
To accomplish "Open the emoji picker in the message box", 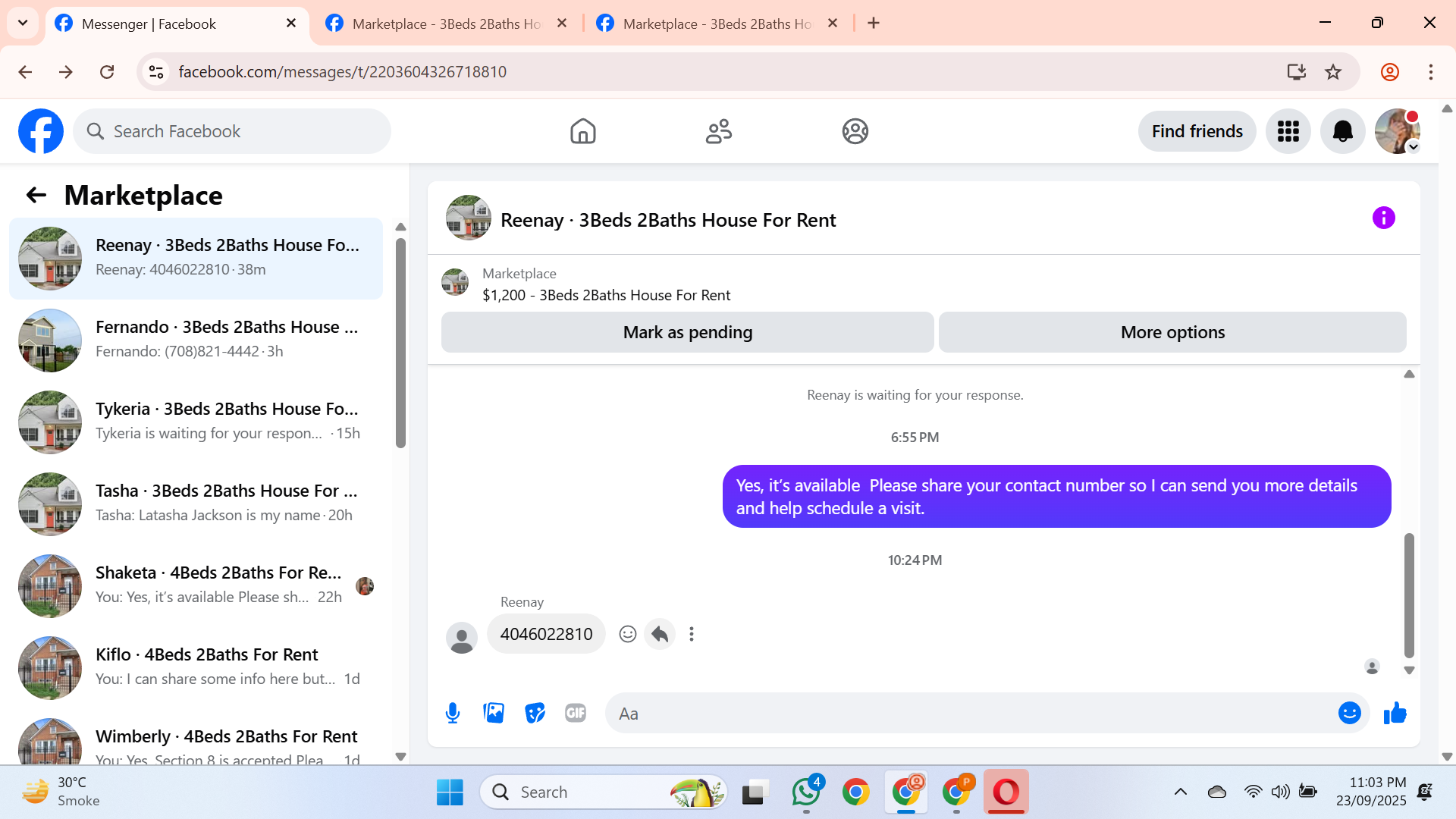I will tap(1349, 713).
